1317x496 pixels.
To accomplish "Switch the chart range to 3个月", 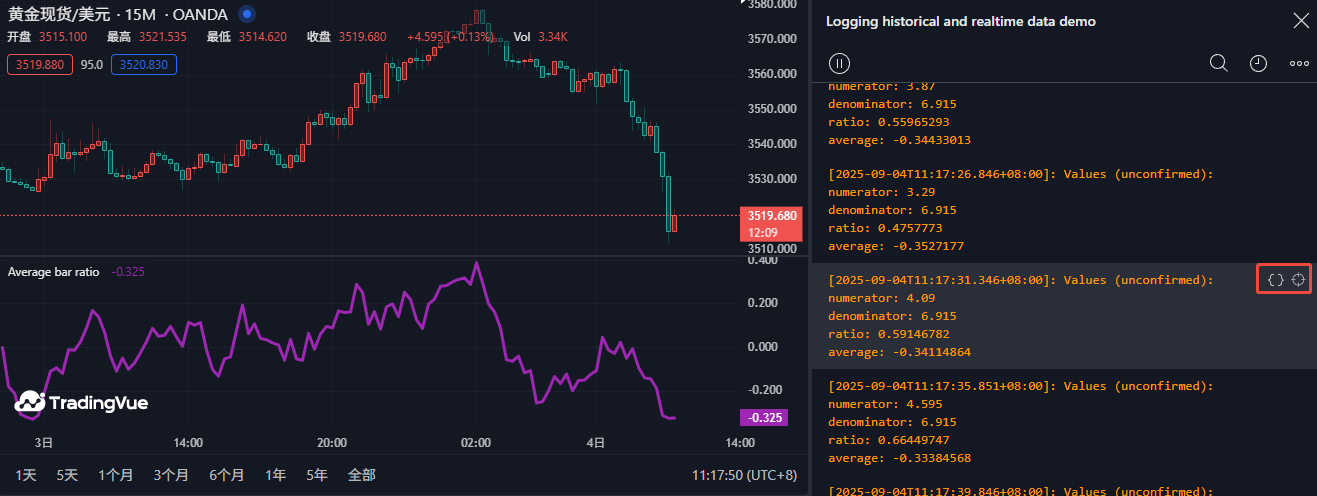I will click(171, 475).
